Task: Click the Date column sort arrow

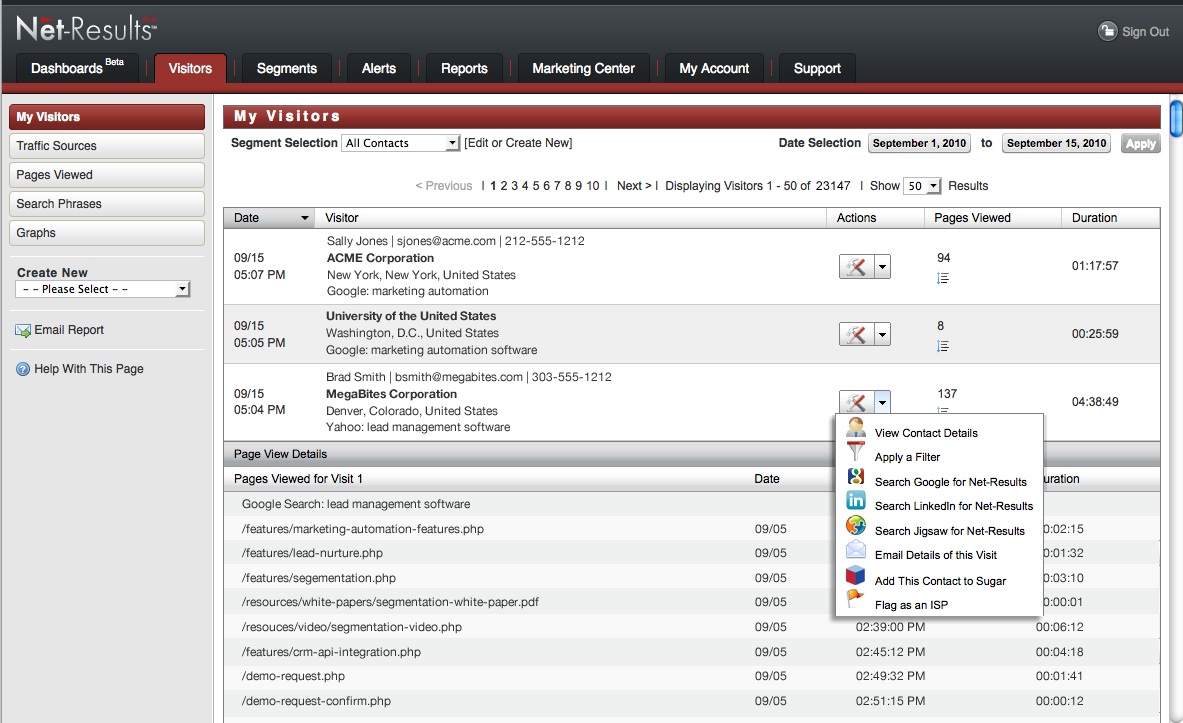Action: tap(304, 218)
